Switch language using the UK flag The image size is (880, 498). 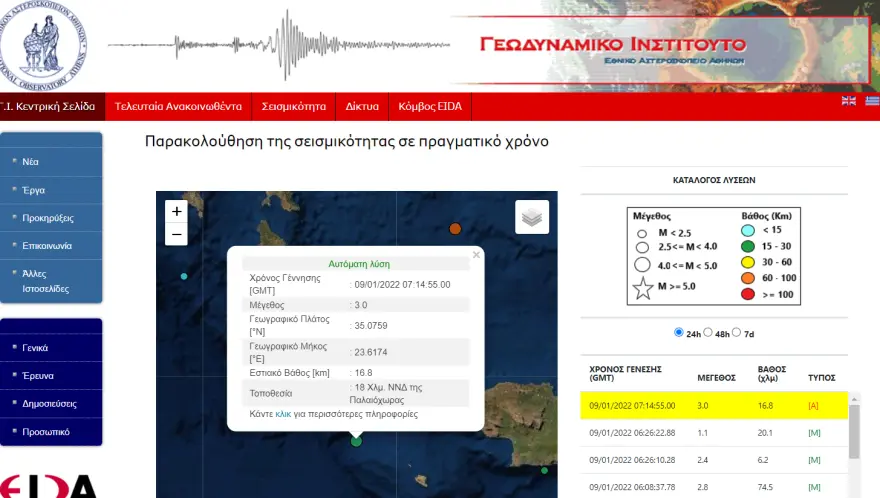tap(848, 101)
